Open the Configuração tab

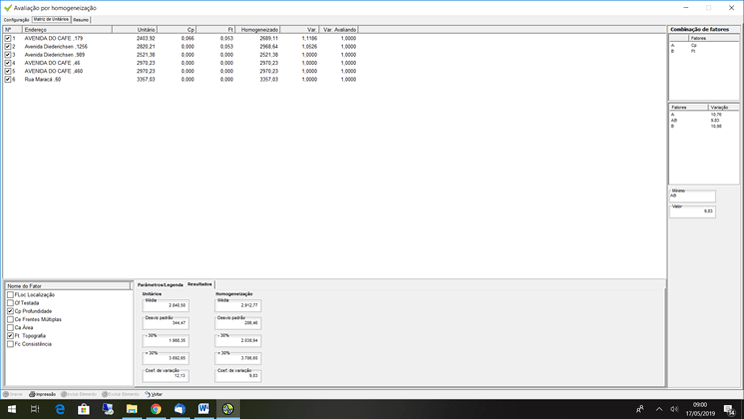[16, 19]
